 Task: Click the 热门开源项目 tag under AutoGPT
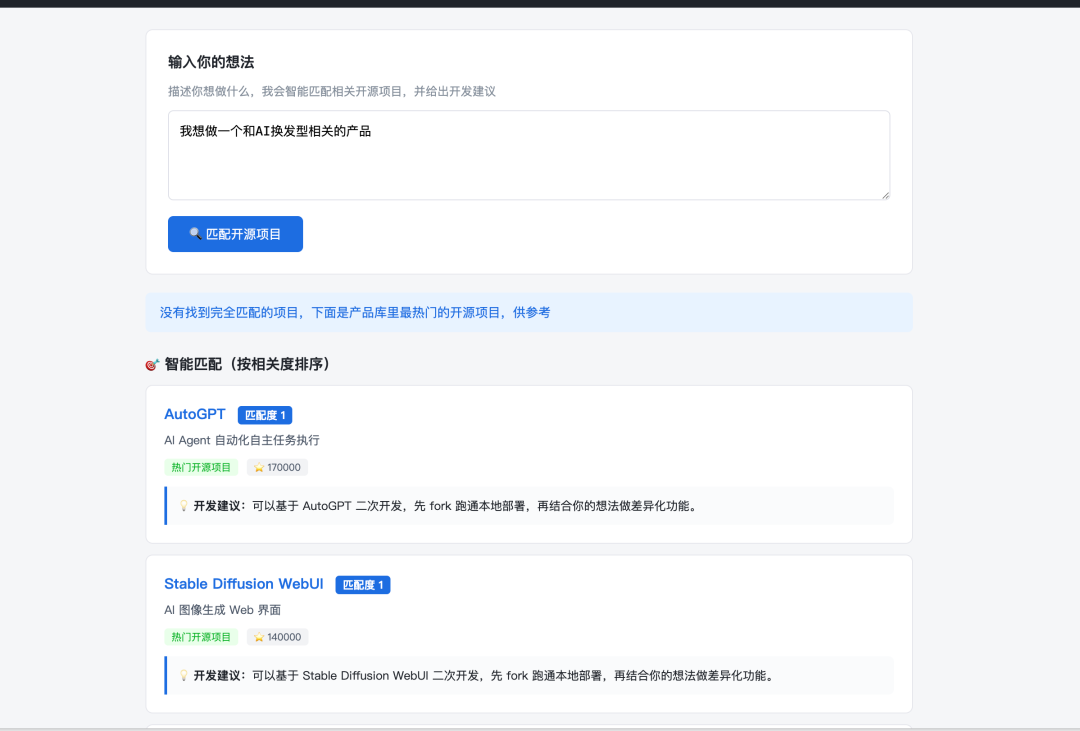click(201, 467)
